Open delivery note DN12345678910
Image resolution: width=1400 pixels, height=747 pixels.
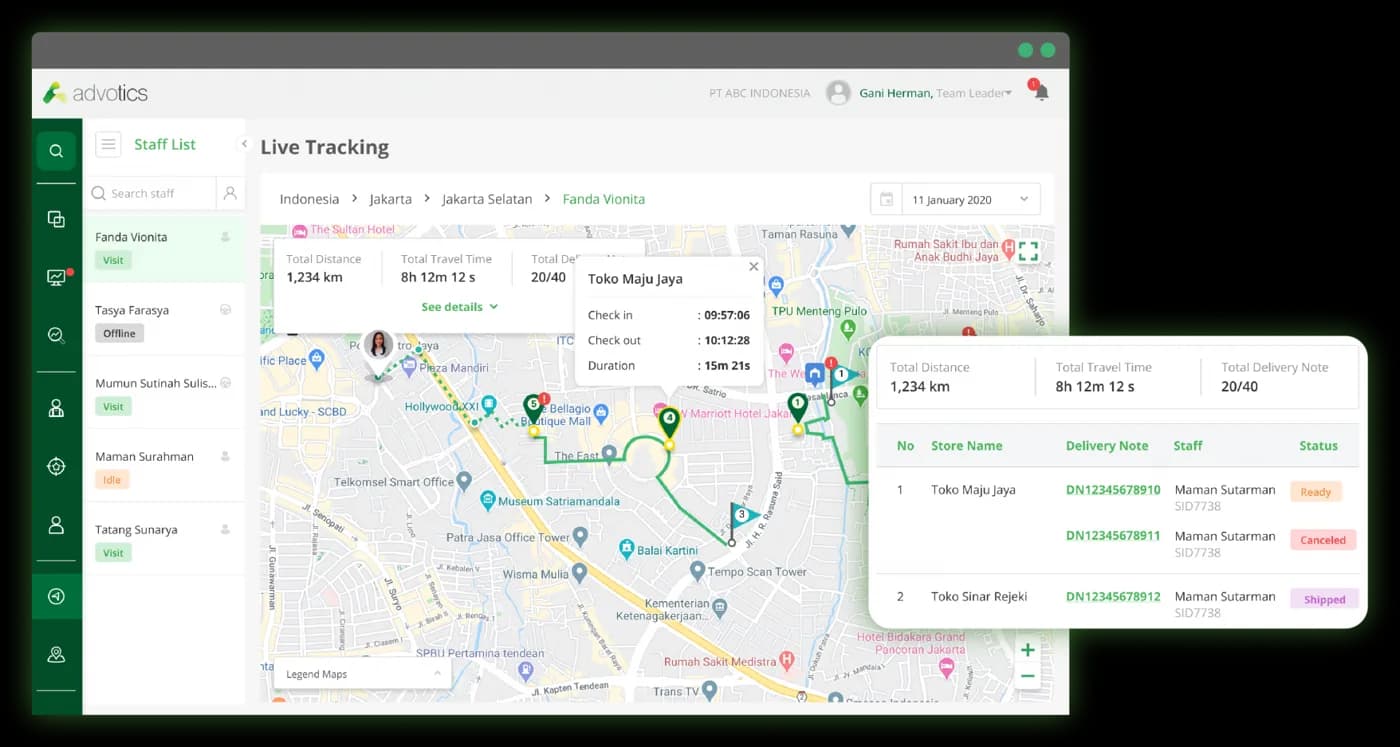[1113, 490]
